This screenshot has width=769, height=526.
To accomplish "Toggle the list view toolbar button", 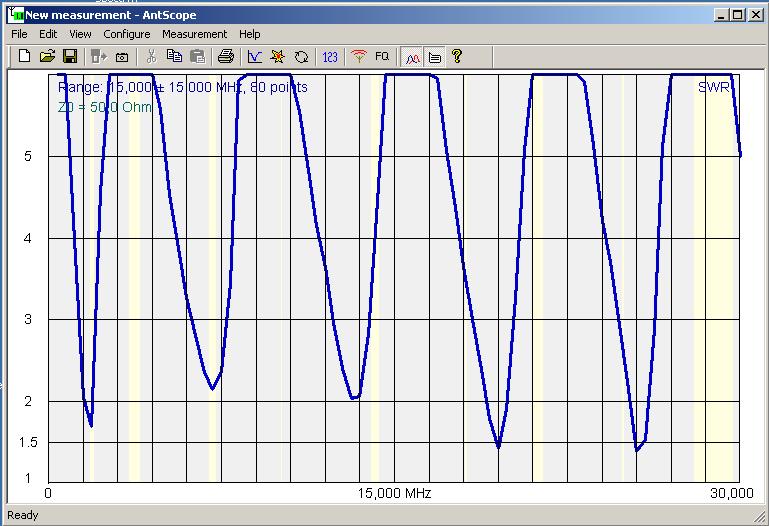I will (x=434, y=57).
